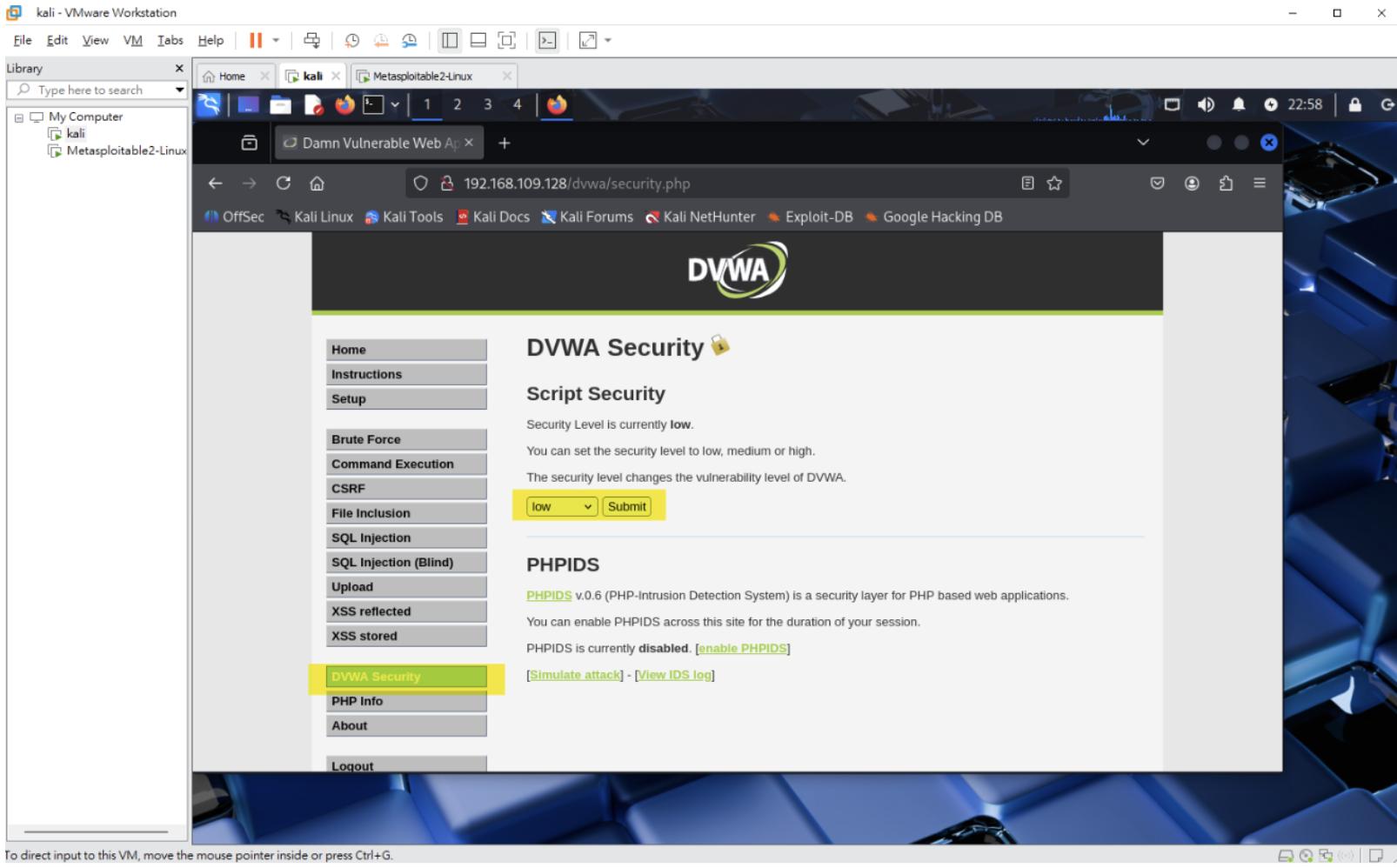Expand the terminal launcher dropdown arrow

(395, 104)
